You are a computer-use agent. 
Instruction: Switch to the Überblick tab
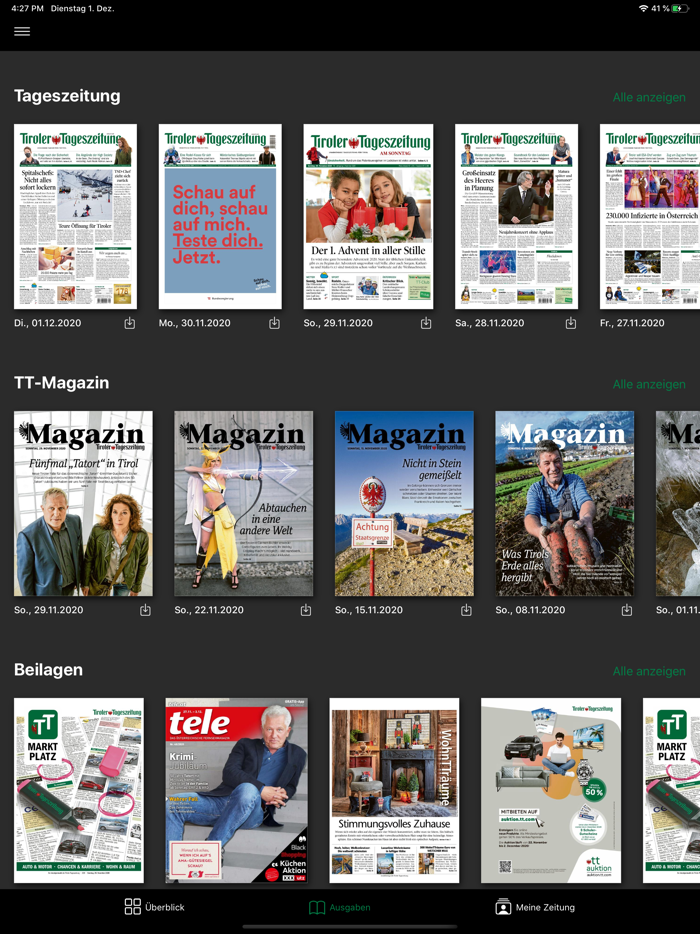point(154,907)
